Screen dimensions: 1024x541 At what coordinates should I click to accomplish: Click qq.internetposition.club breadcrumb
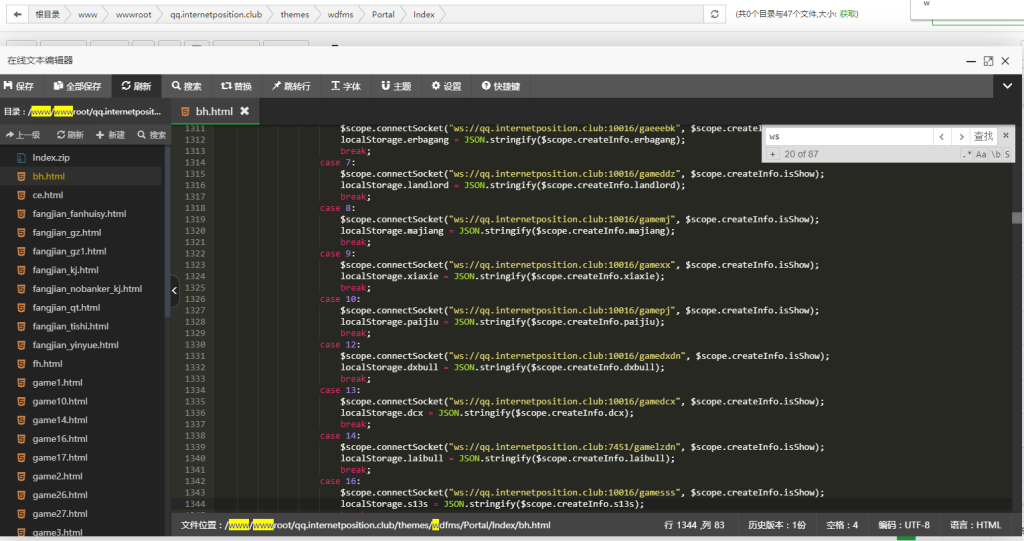click(216, 14)
